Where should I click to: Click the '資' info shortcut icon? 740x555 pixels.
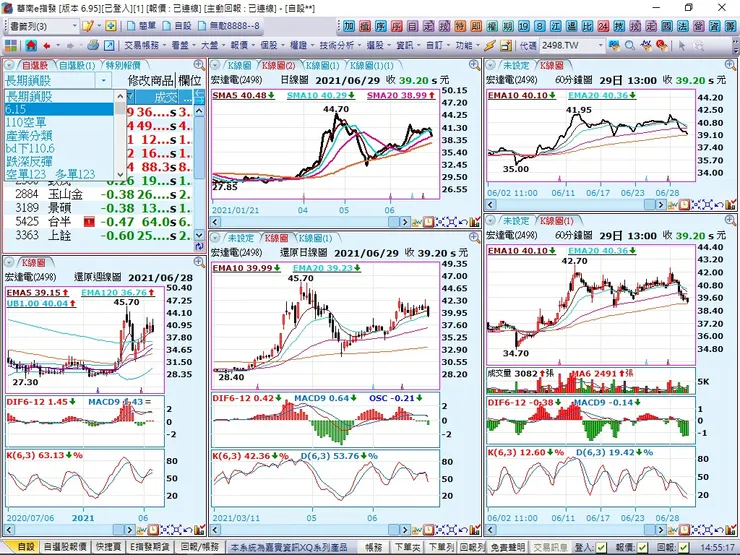tap(714, 26)
